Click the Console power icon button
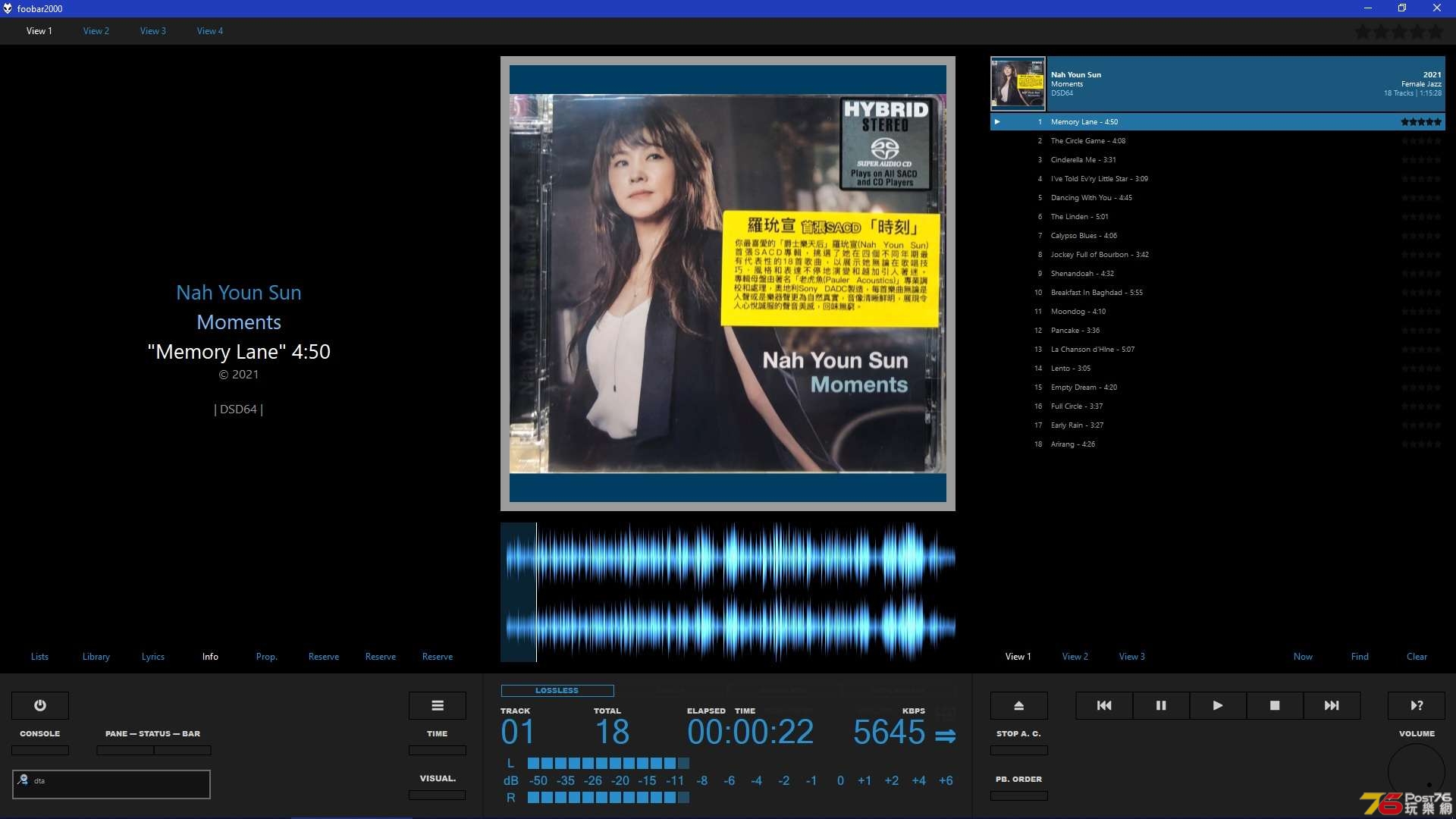 point(40,705)
